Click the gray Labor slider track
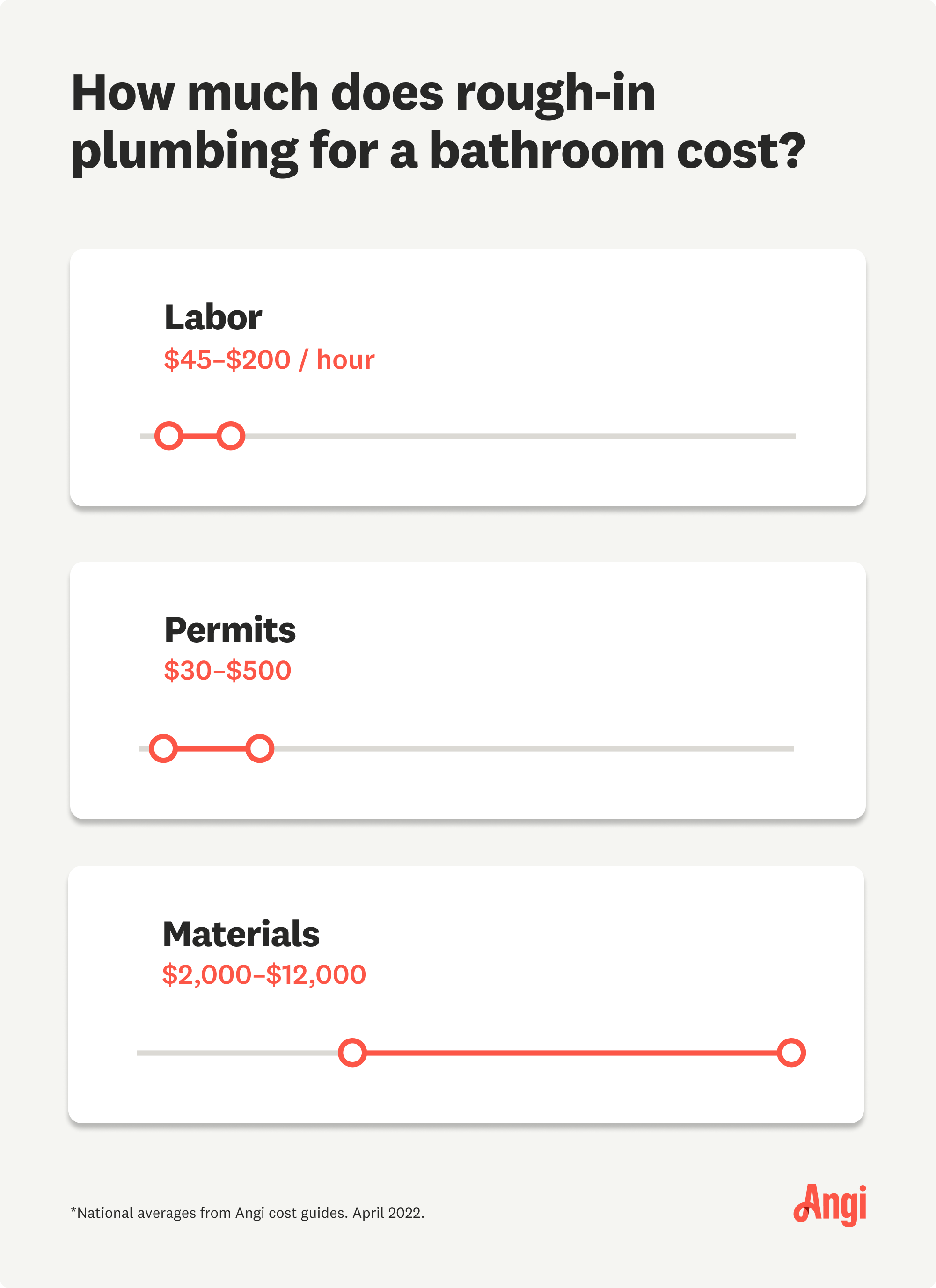 511,436
